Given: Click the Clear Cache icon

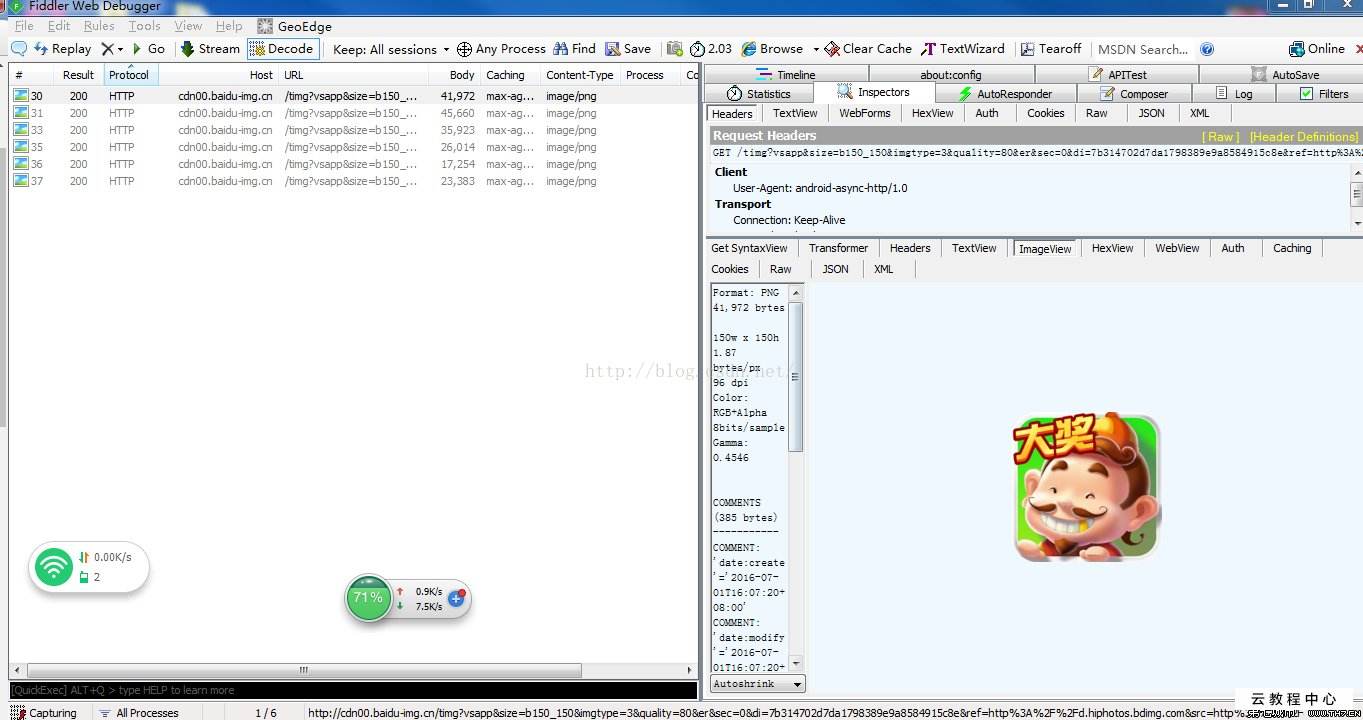Looking at the screenshot, I should click(832, 48).
